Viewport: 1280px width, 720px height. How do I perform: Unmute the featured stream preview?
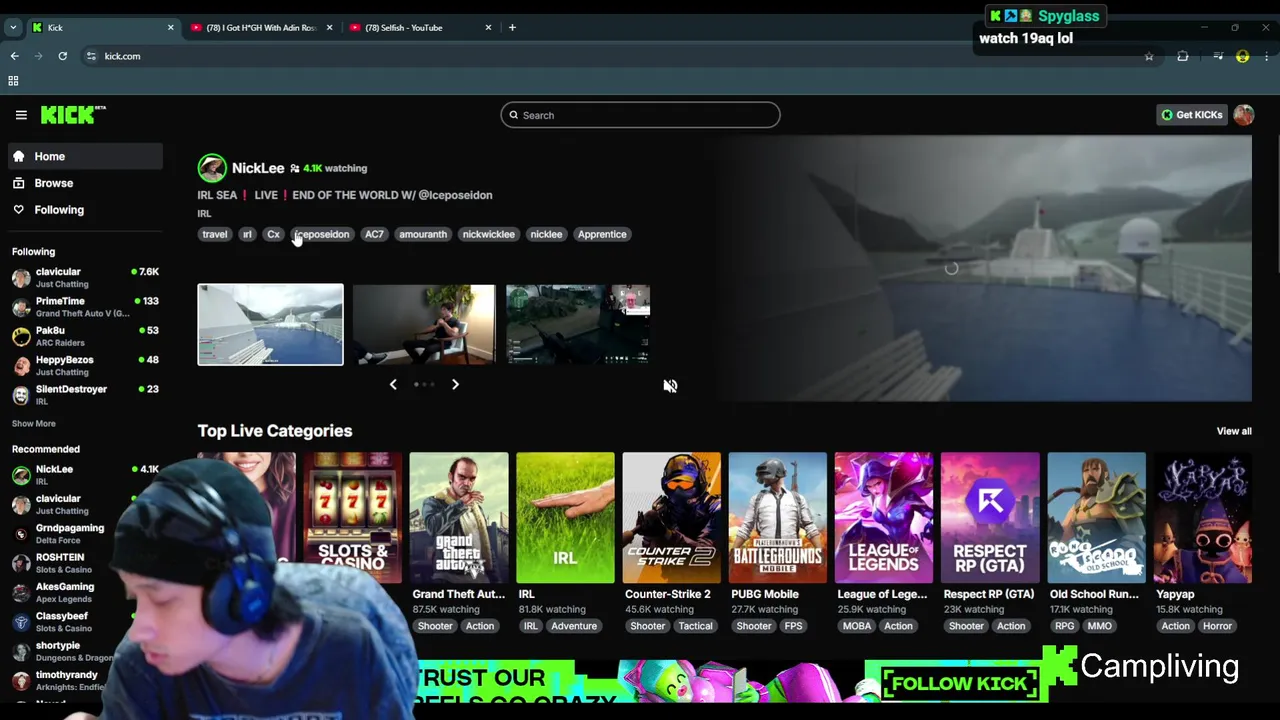[670, 386]
